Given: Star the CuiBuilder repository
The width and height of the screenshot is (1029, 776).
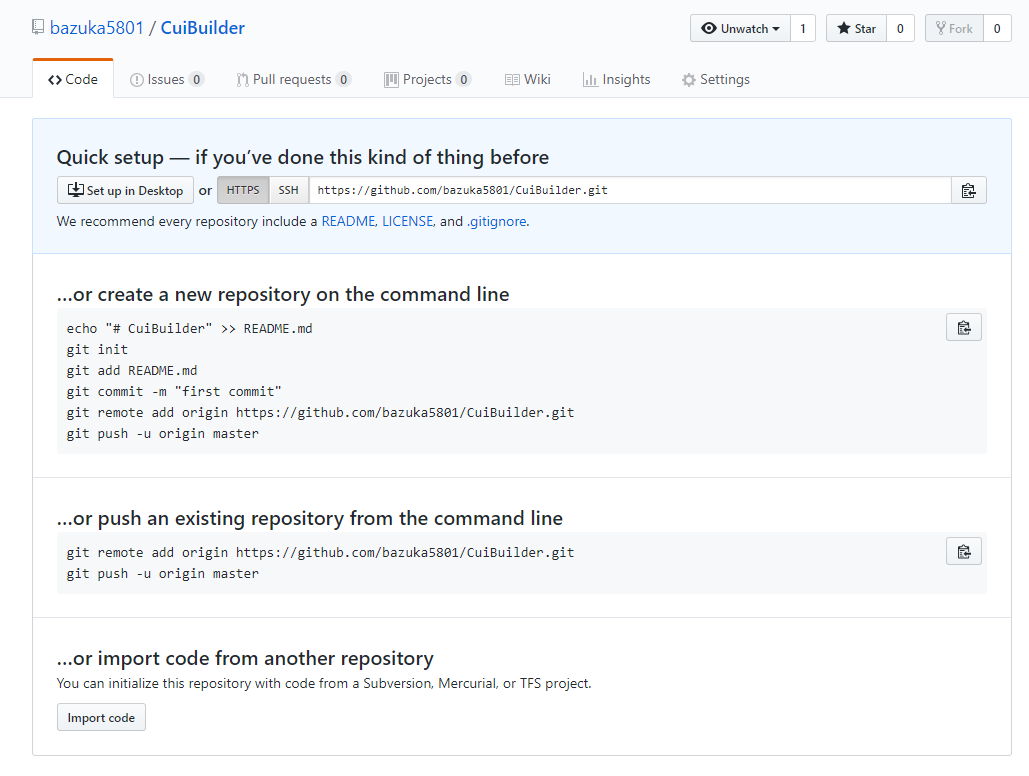Looking at the screenshot, I should pos(856,28).
